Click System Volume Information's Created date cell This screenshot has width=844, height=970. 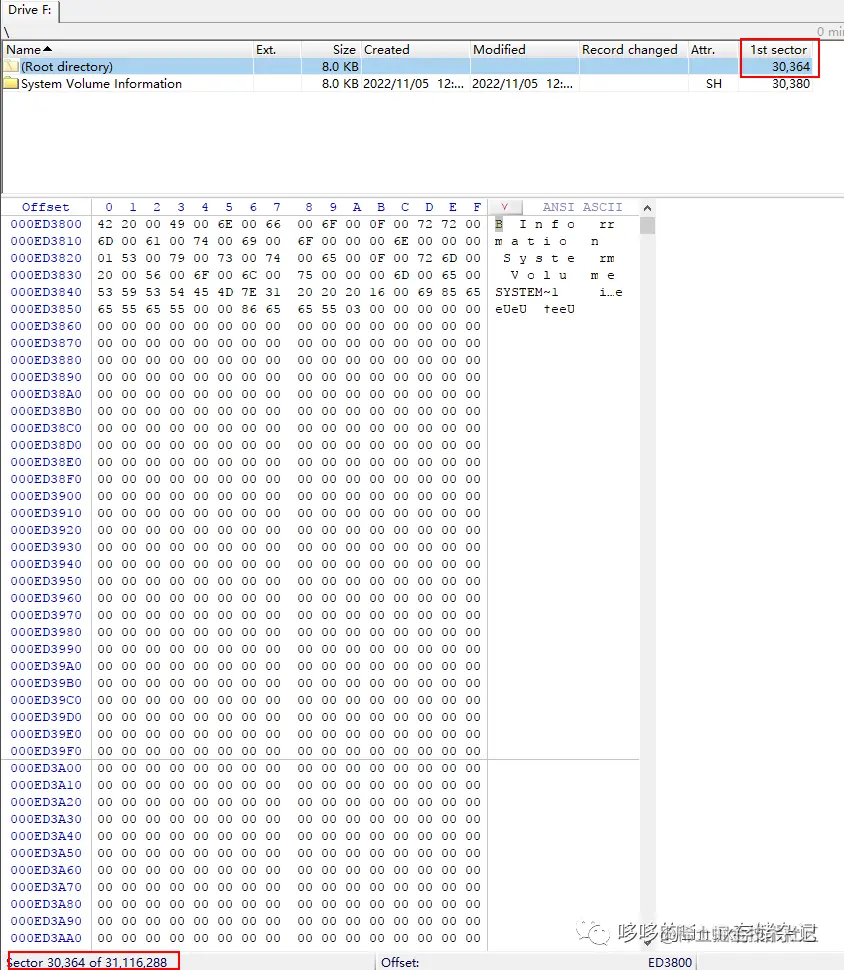point(413,84)
